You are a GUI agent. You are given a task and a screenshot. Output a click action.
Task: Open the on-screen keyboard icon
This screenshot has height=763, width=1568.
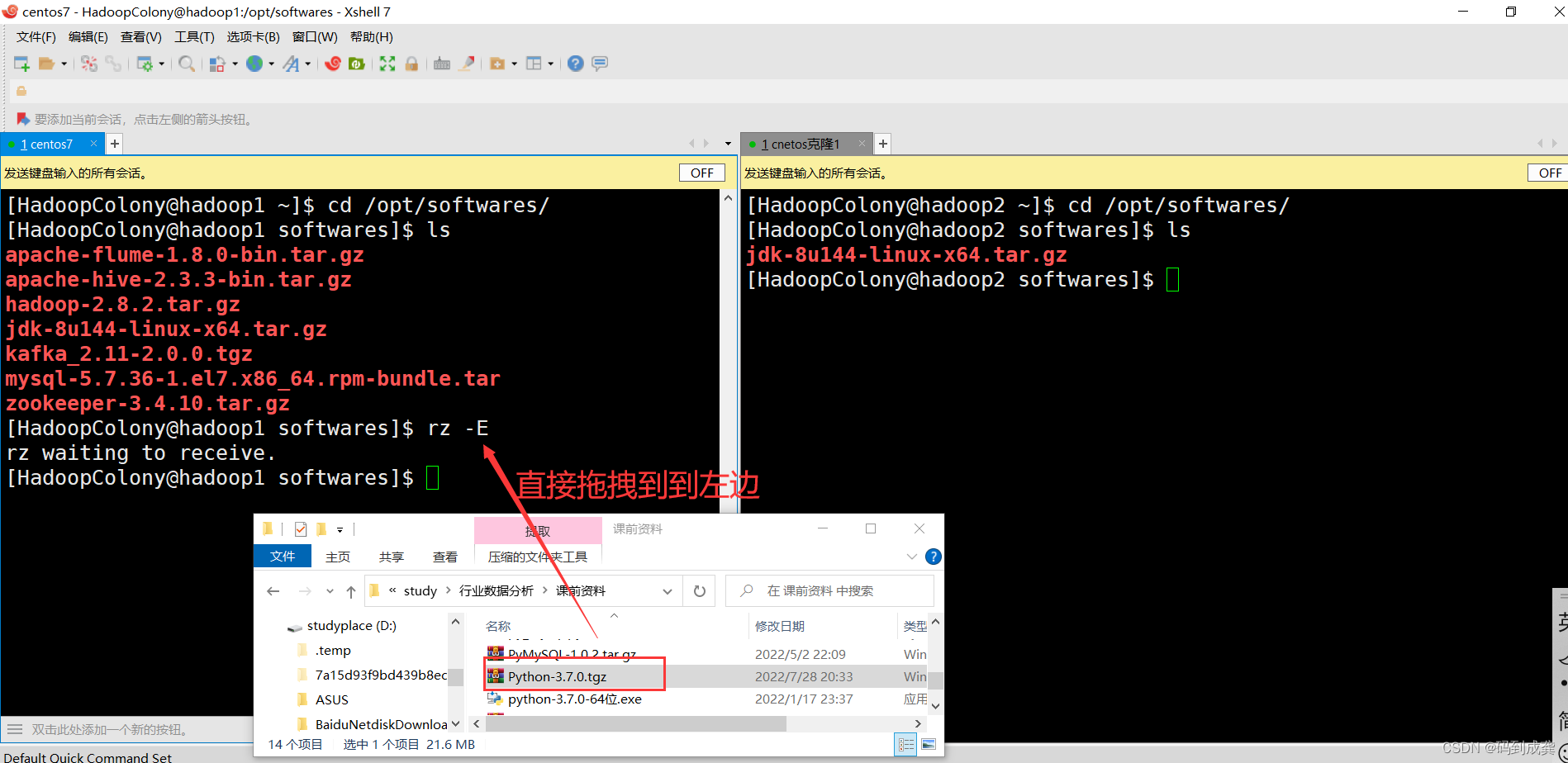(x=441, y=64)
